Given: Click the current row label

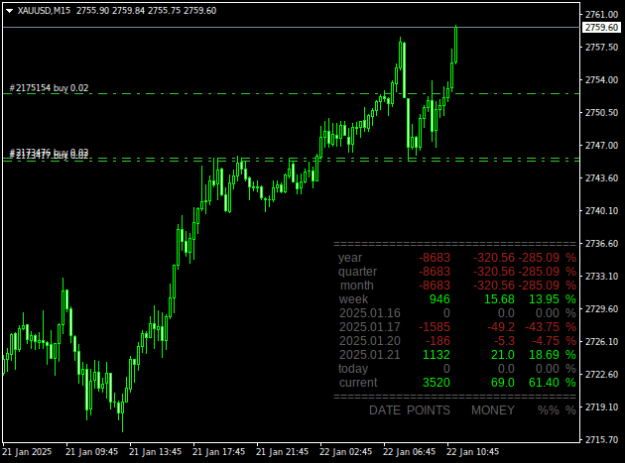Looking at the screenshot, I should click(358, 383).
